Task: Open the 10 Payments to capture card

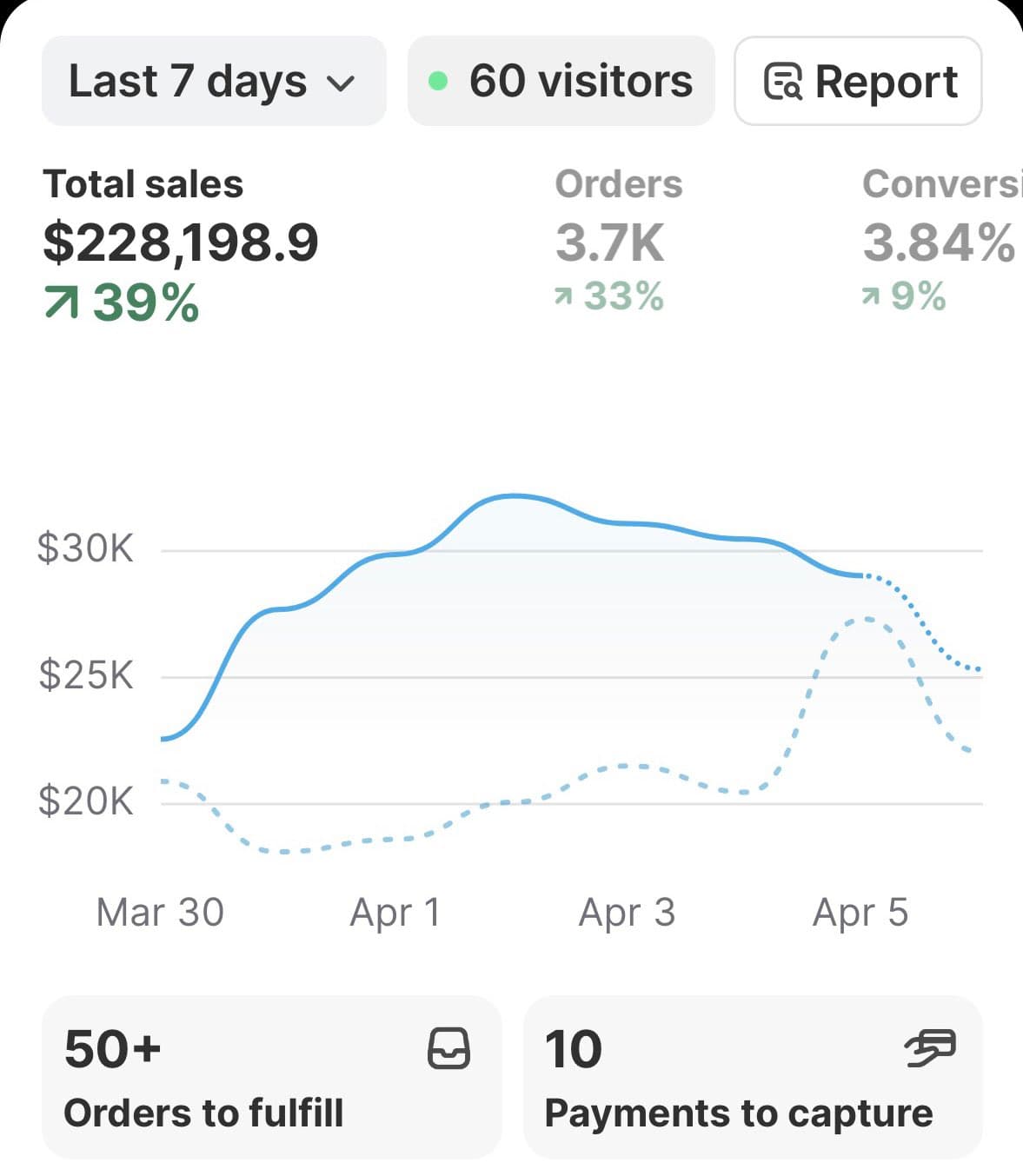Action: 753,1077
